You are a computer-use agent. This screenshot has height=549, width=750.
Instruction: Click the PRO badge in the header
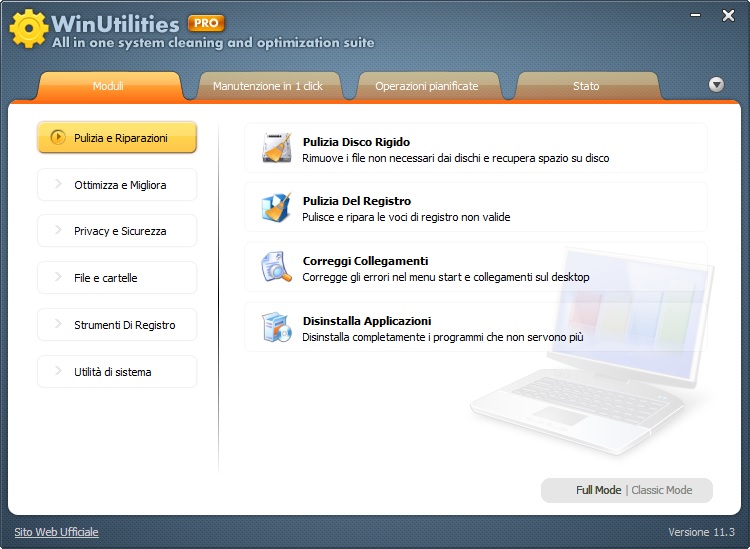click(x=206, y=23)
